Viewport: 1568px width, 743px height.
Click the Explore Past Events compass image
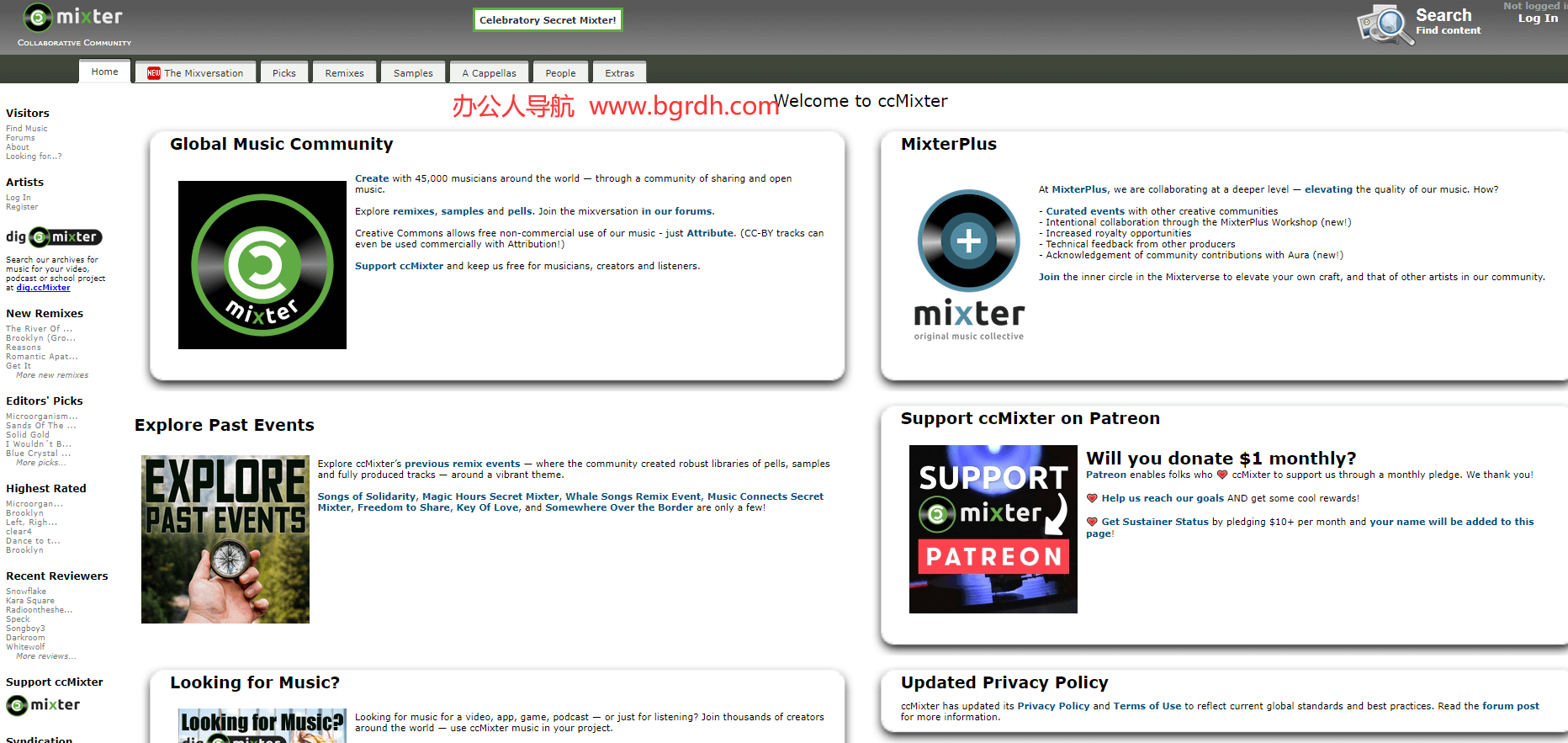(x=225, y=539)
